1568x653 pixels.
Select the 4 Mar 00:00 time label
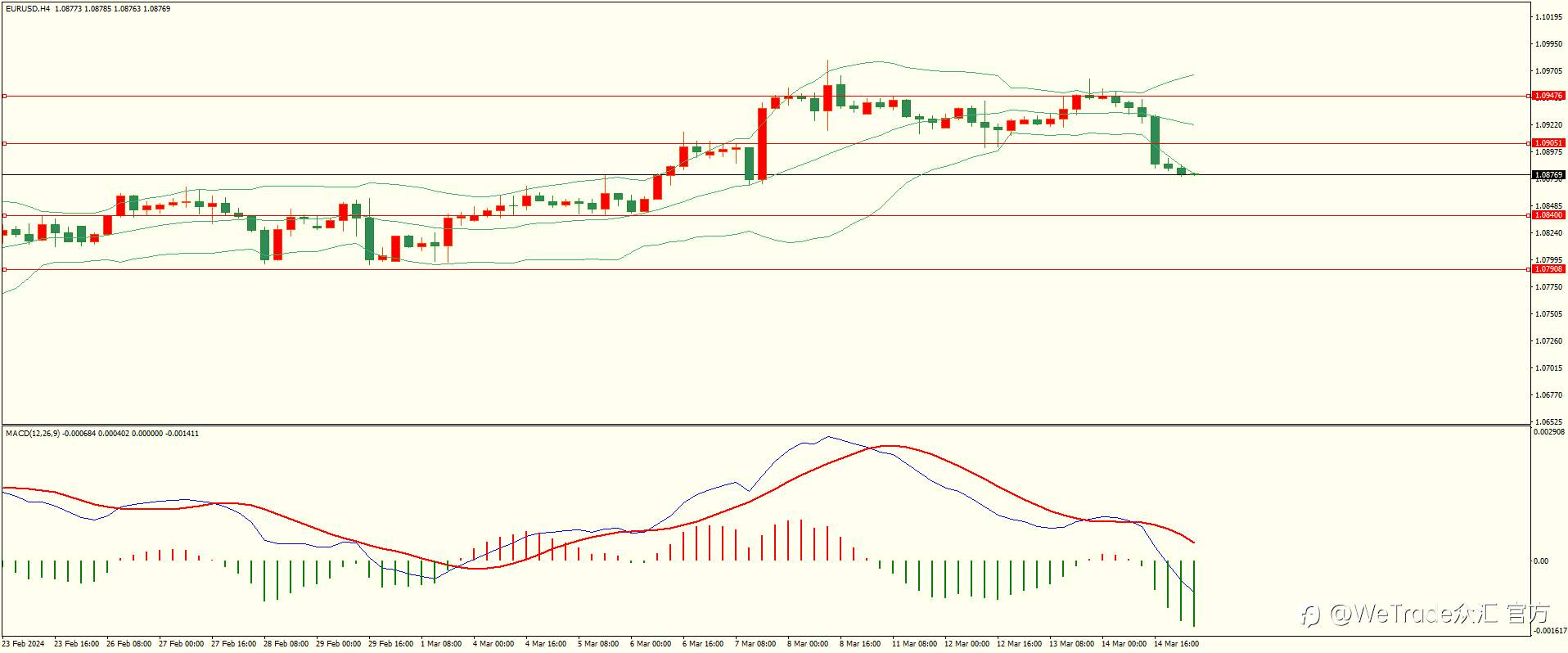pos(493,644)
